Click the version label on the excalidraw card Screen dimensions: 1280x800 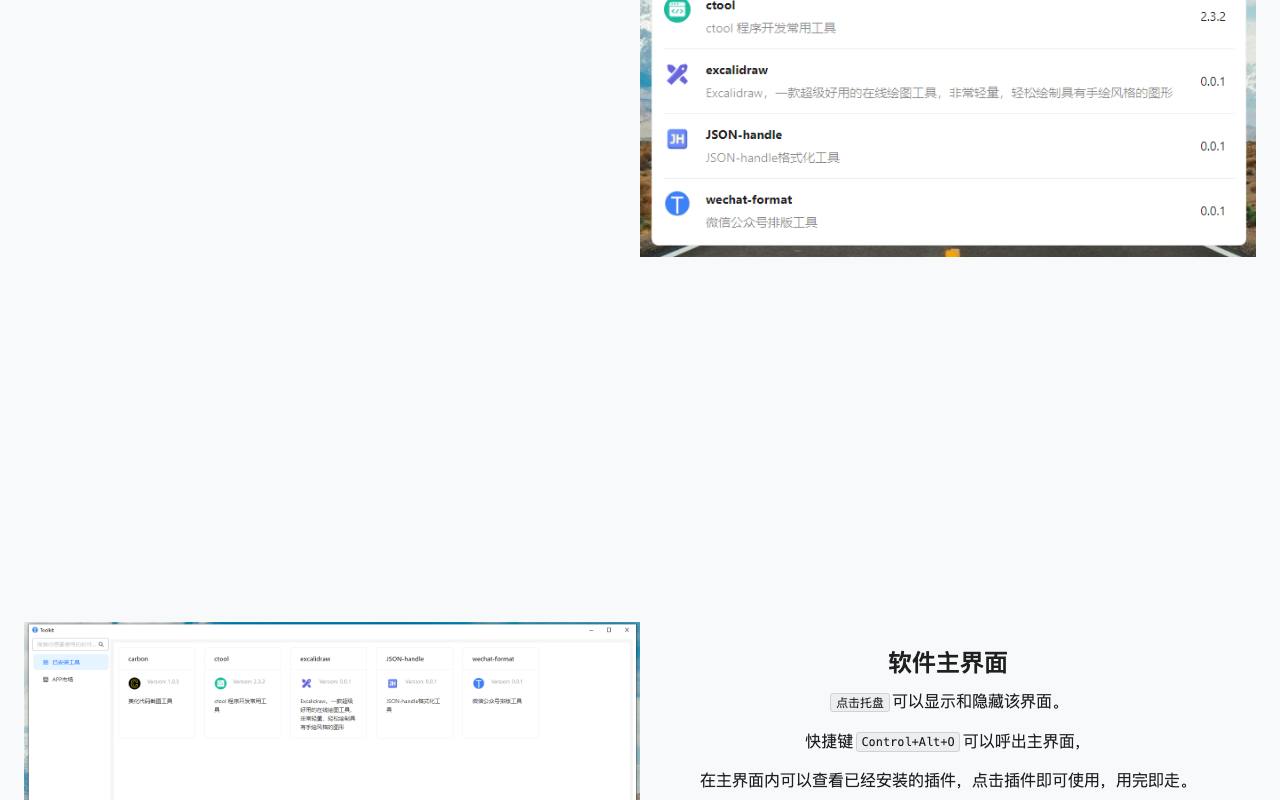coord(335,682)
